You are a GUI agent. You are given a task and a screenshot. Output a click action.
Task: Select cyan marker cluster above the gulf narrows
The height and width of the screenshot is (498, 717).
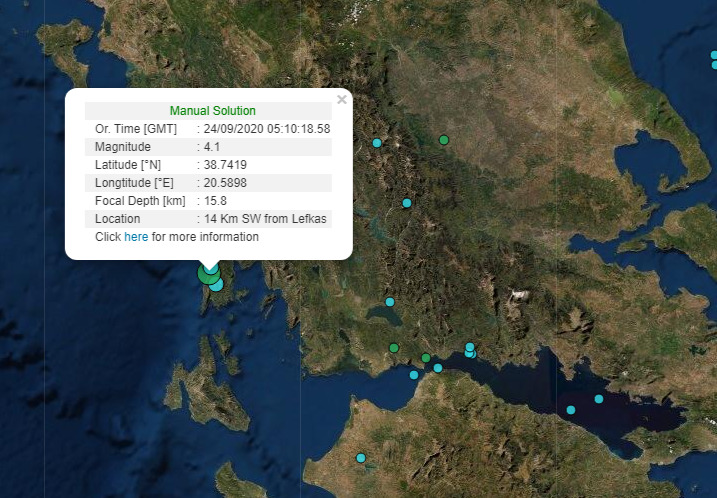point(470,351)
